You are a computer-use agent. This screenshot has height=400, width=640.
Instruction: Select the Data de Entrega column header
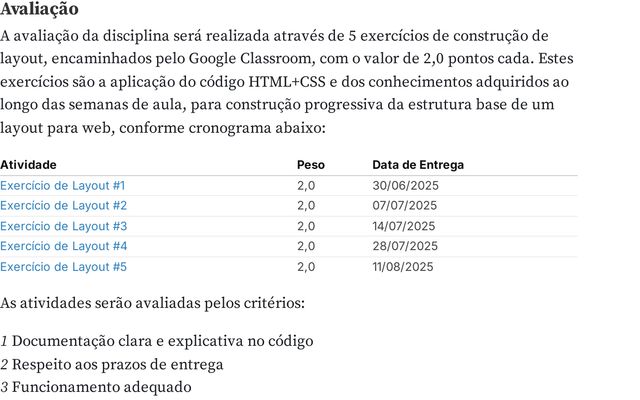point(418,165)
